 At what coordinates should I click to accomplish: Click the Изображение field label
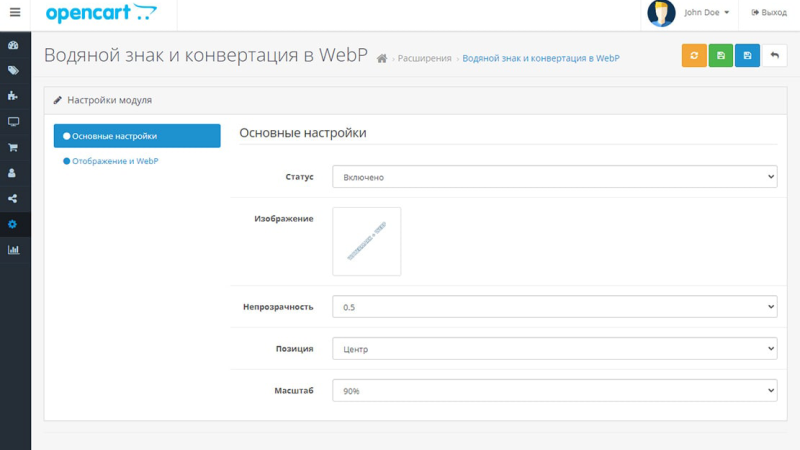point(284,219)
